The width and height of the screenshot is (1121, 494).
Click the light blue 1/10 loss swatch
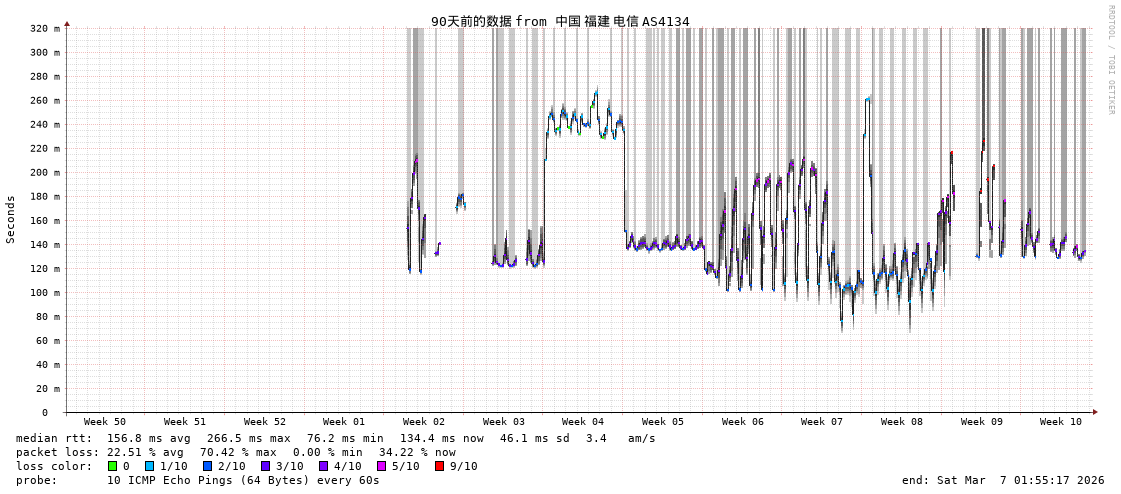tap(149, 466)
